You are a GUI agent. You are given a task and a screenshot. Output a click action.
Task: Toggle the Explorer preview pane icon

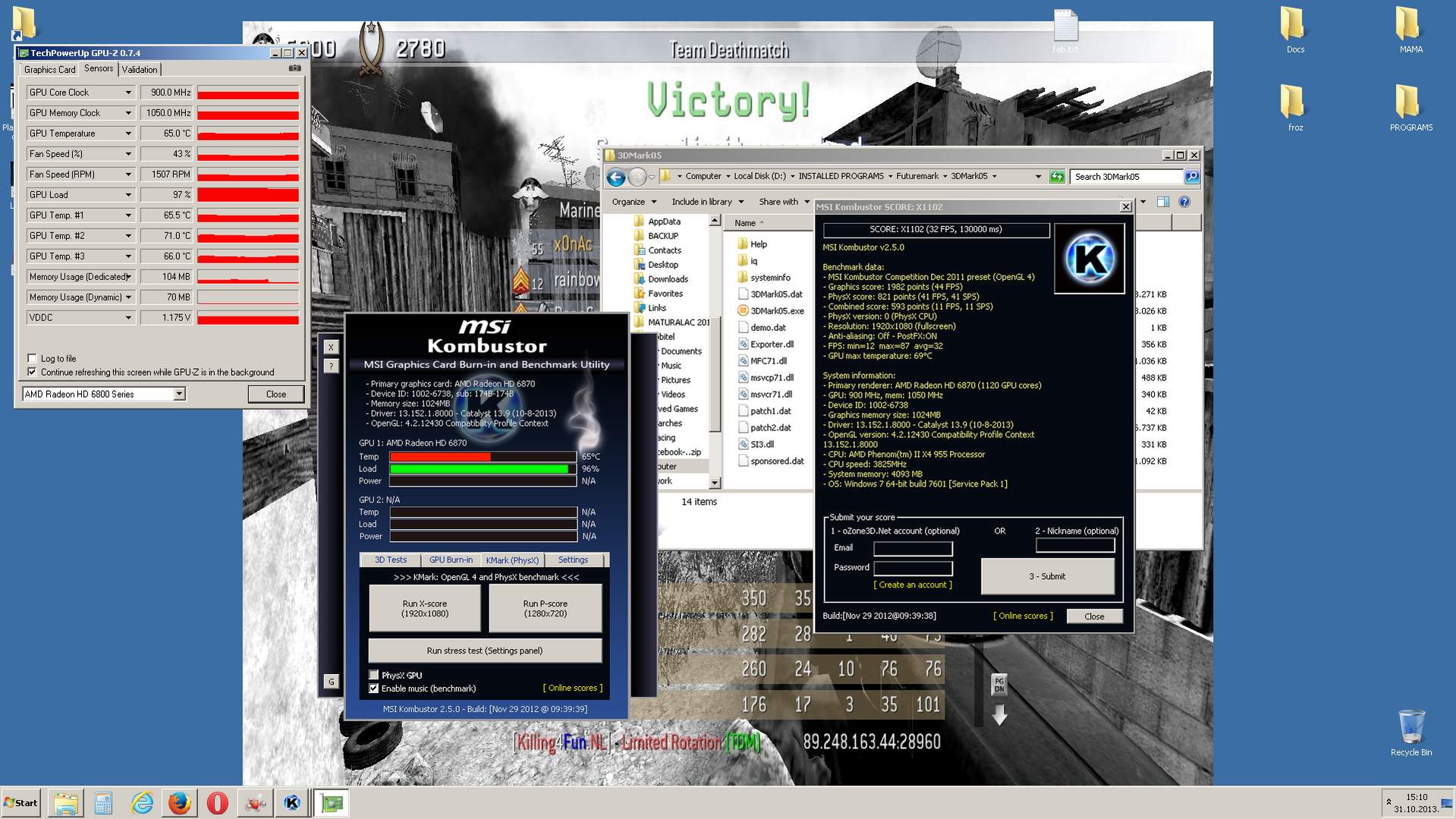point(1163,202)
